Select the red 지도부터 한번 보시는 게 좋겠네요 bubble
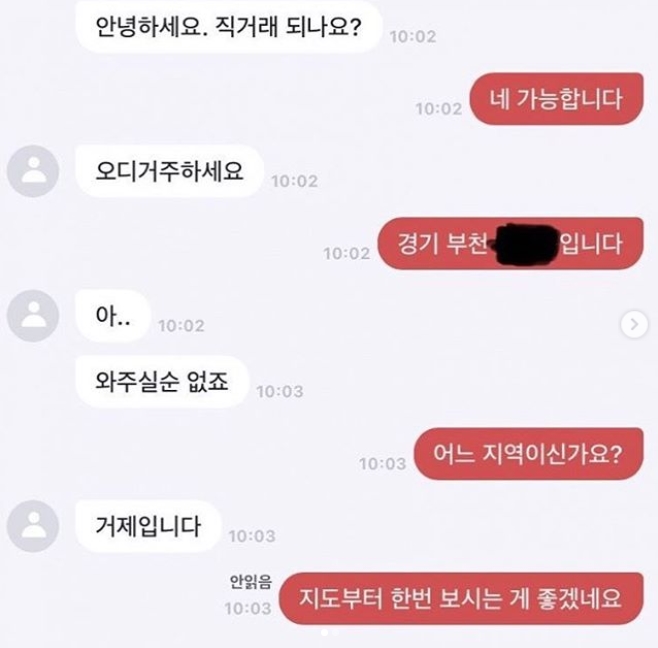Viewport: 658px width, 648px height. click(461, 598)
